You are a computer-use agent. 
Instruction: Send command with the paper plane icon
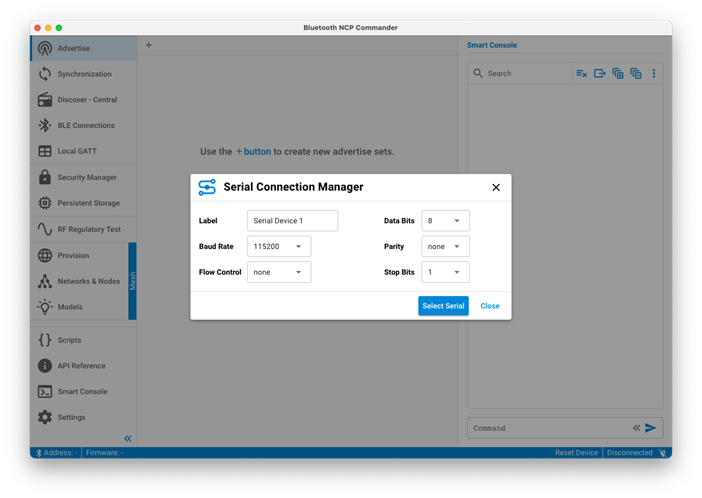click(651, 428)
